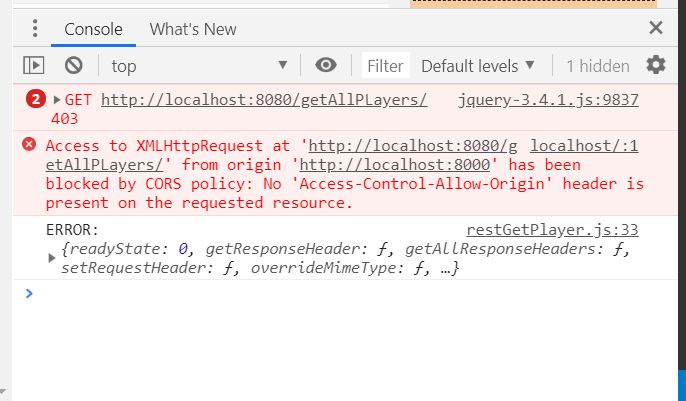
Task: Open jquery-3.4.1.js:9837 source link
Action: point(548,100)
